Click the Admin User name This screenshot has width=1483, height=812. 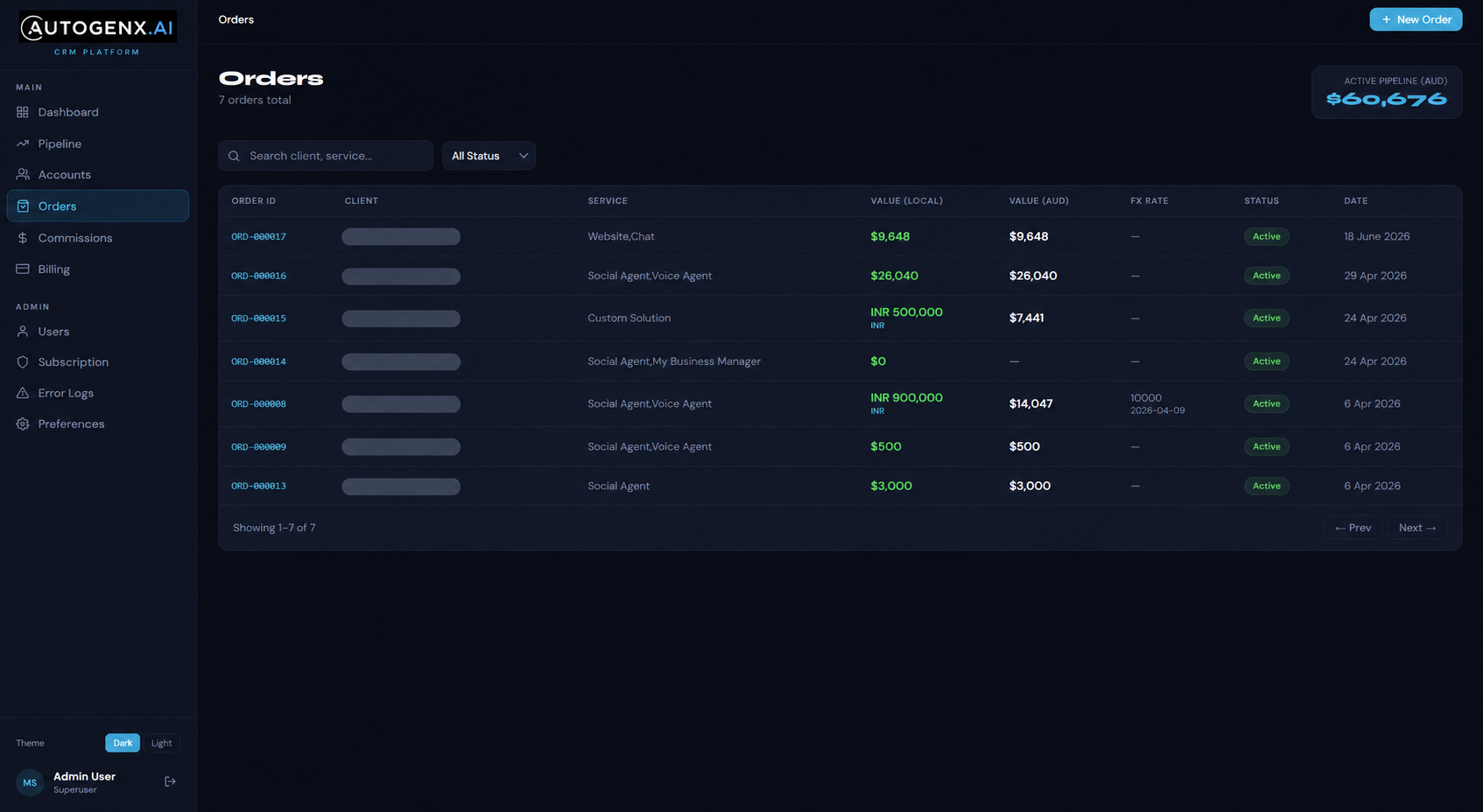(x=84, y=776)
